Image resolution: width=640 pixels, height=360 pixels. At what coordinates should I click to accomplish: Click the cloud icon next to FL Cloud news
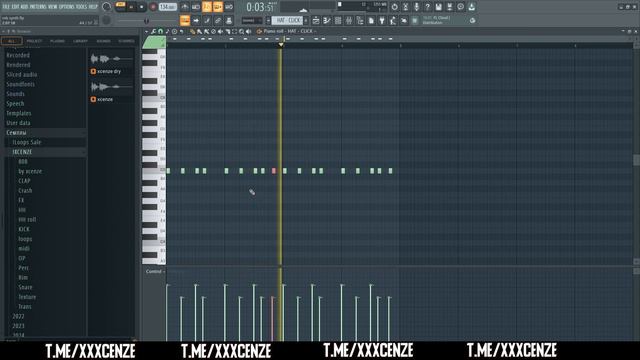[x=472, y=20]
